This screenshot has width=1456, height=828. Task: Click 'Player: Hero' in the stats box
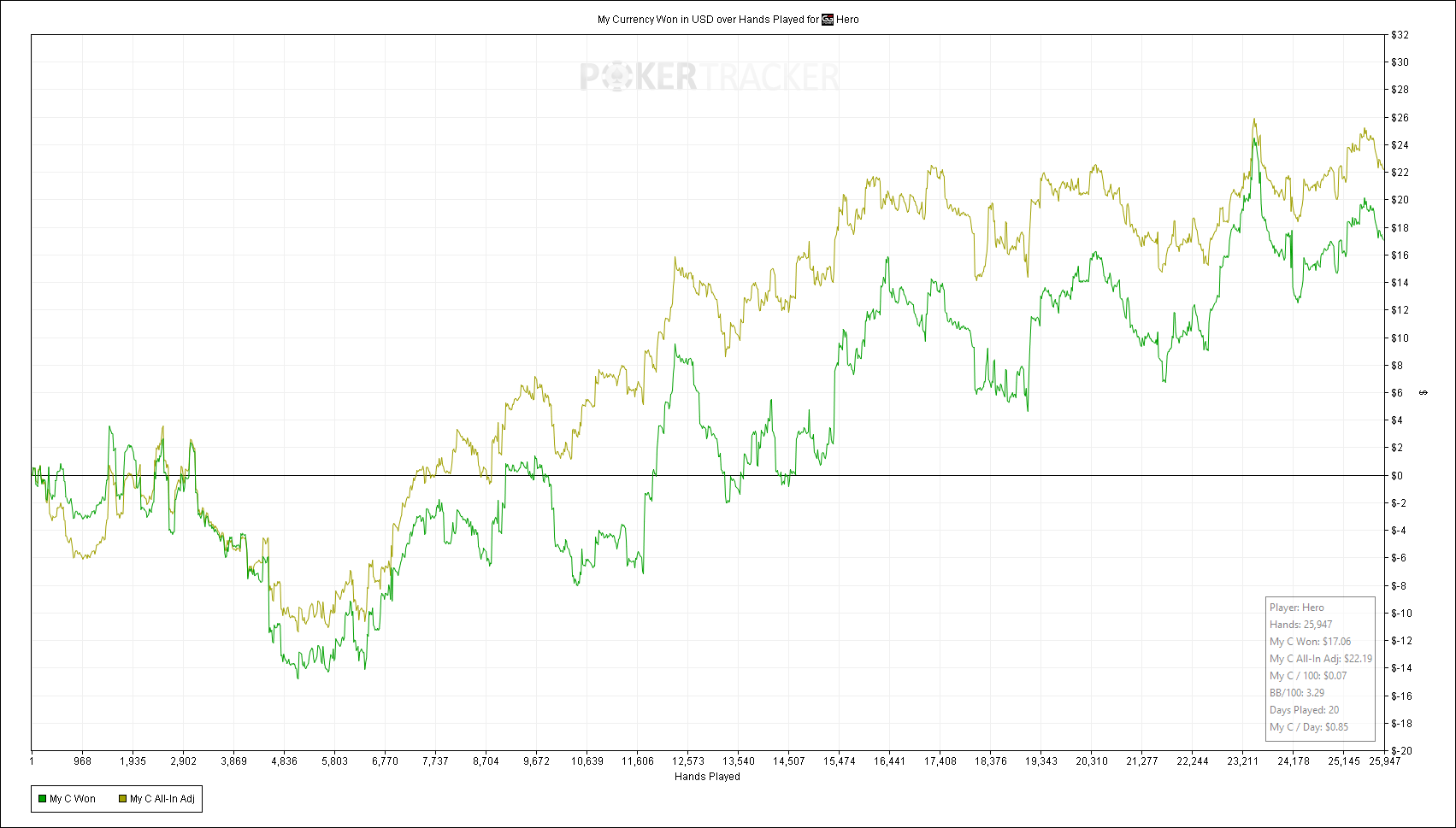pos(1297,608)
